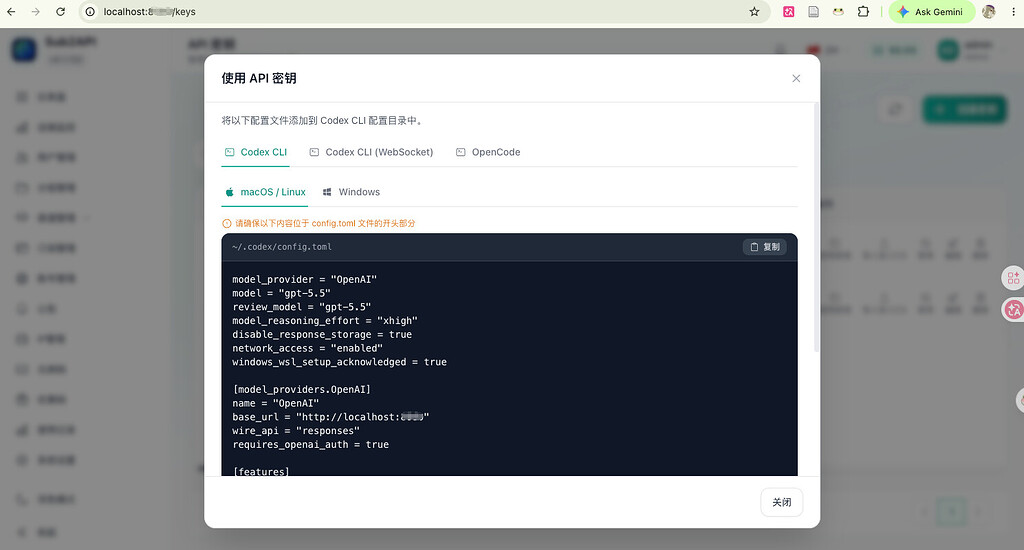View site information icon in address bar
This screenshot has width=1024, height=550.
90,12
